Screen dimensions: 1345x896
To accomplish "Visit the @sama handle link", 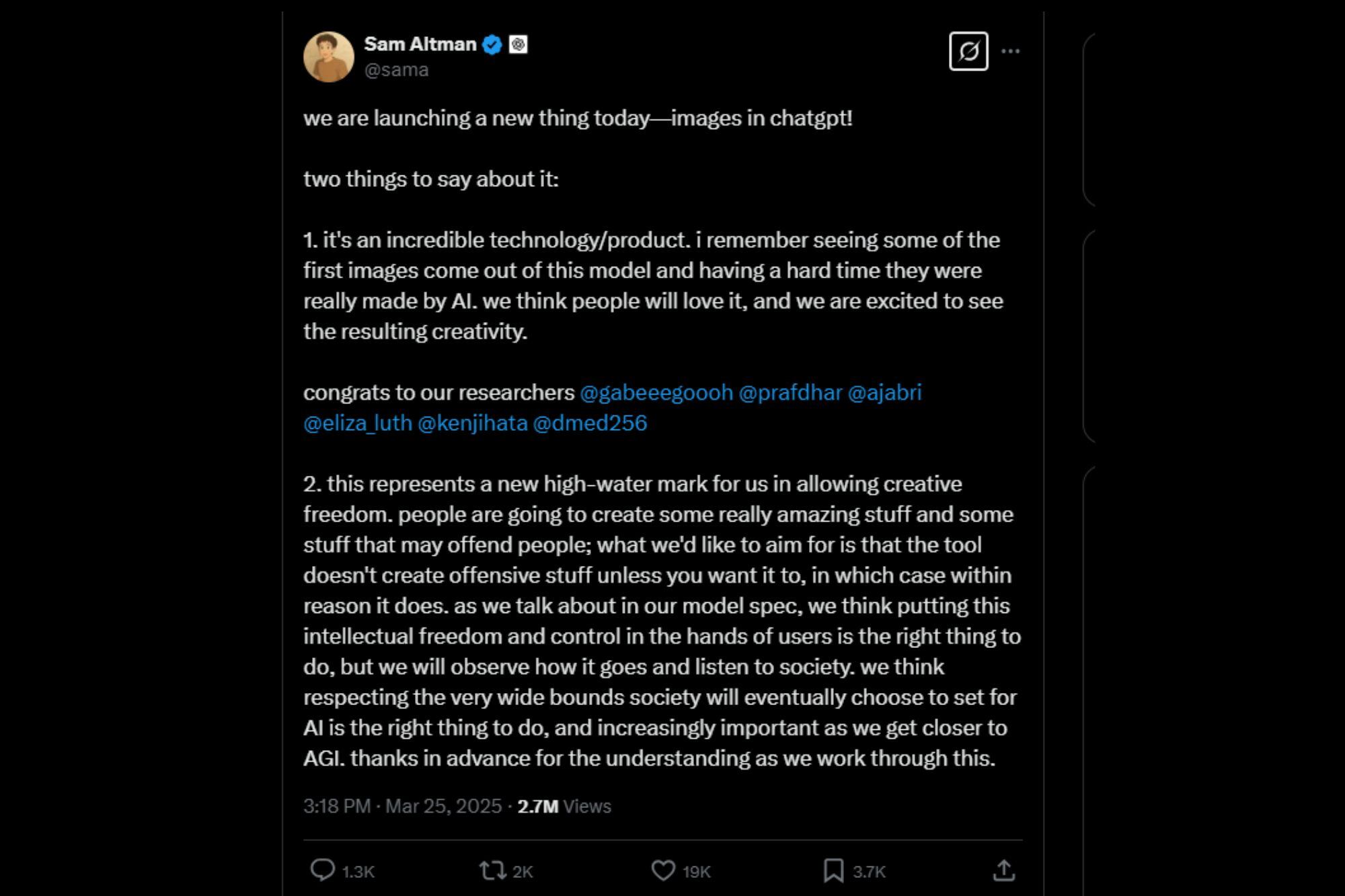I will click(396, 70).
